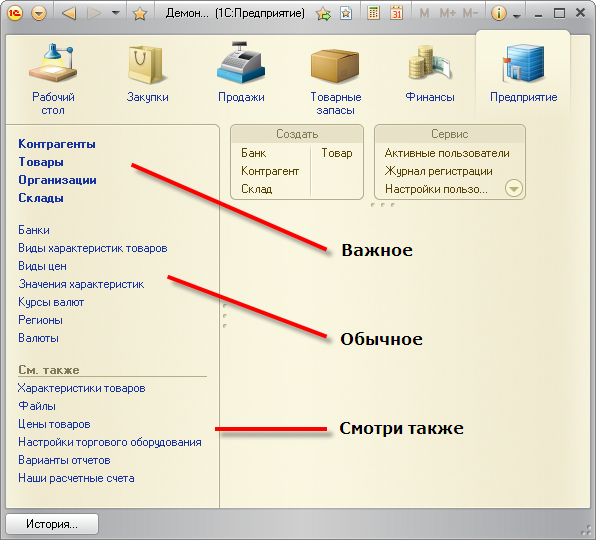Open Виды цен link
Screen dimensions: 596x540
[43, 266]
